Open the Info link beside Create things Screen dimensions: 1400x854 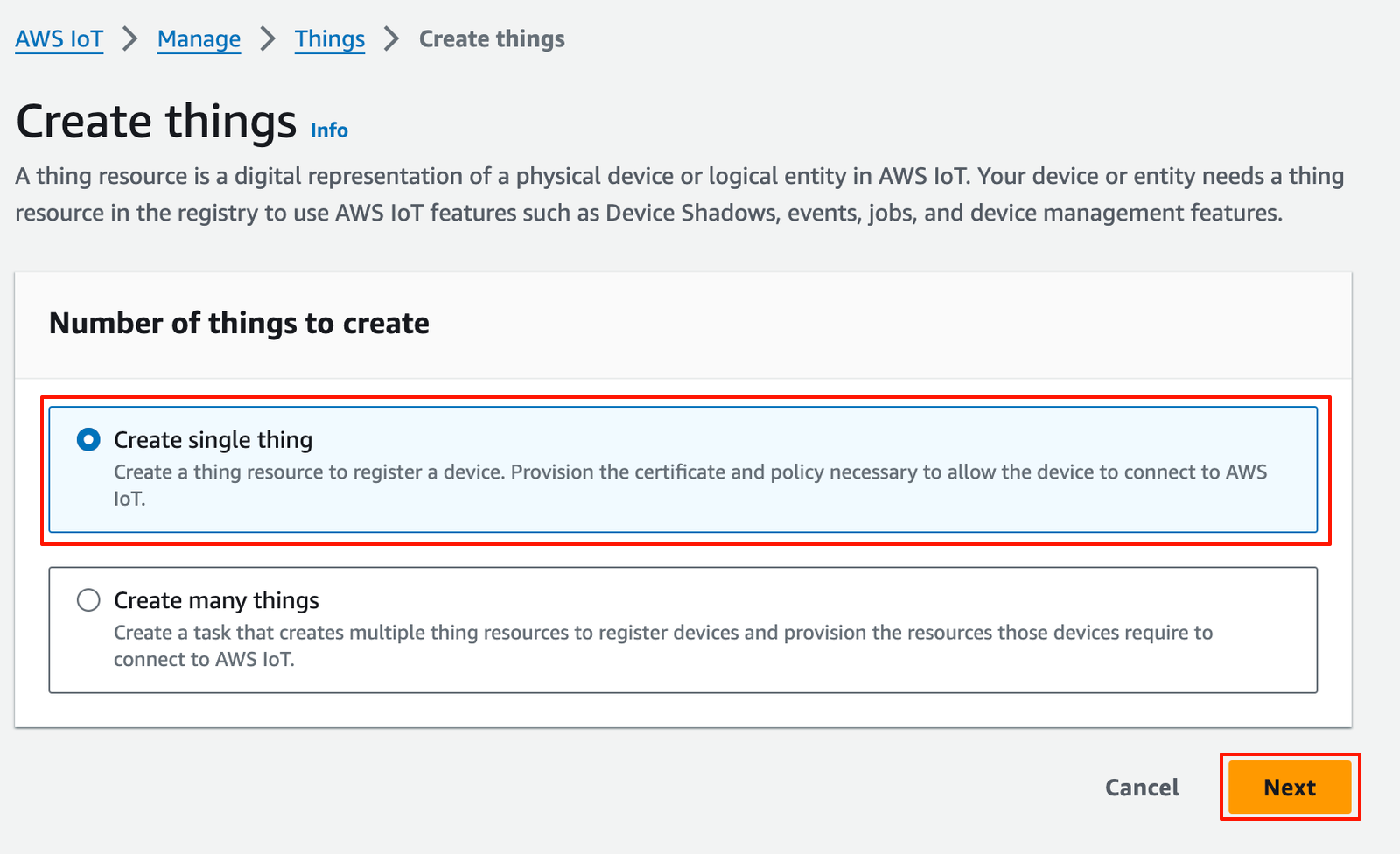click(x=329, y=130)
